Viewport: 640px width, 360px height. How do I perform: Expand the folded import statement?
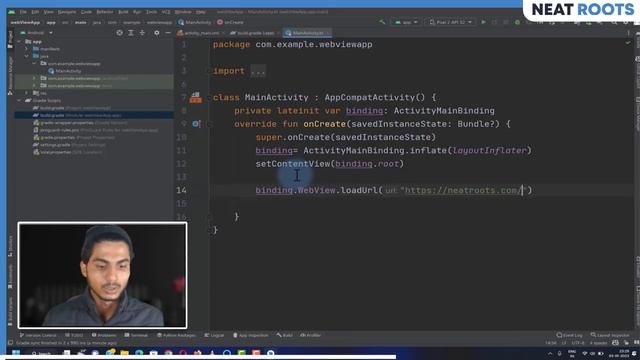258,71
